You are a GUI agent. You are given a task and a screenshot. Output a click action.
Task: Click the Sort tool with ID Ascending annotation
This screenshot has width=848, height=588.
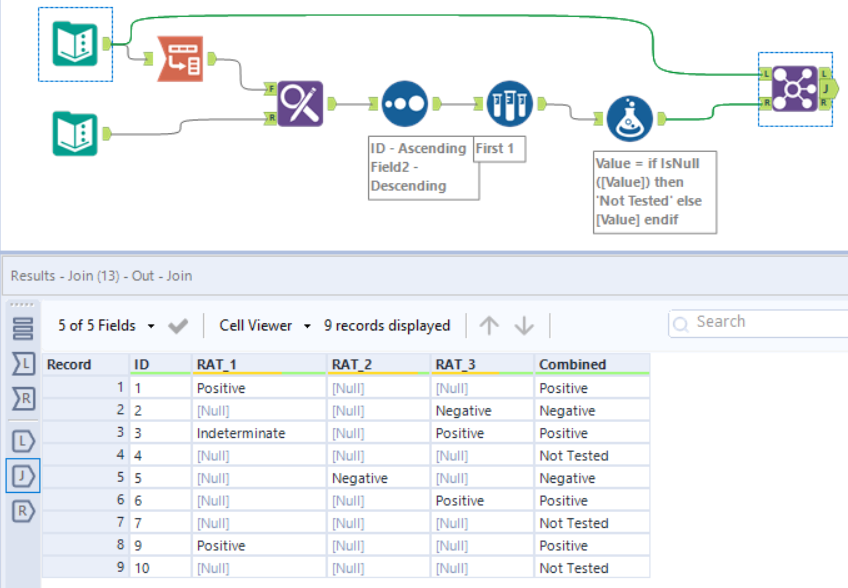404,103
